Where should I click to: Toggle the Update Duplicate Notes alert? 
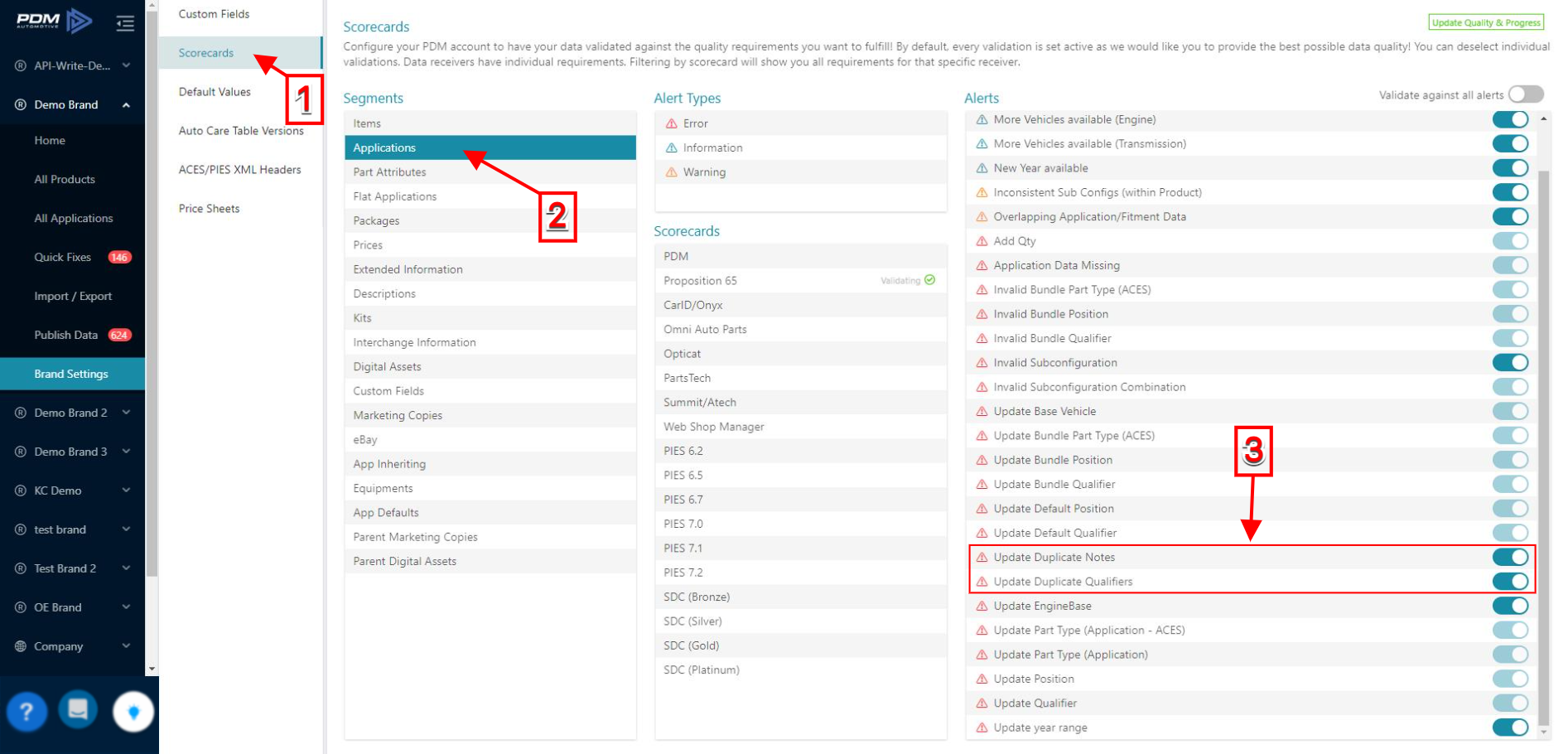(1510, 558)
